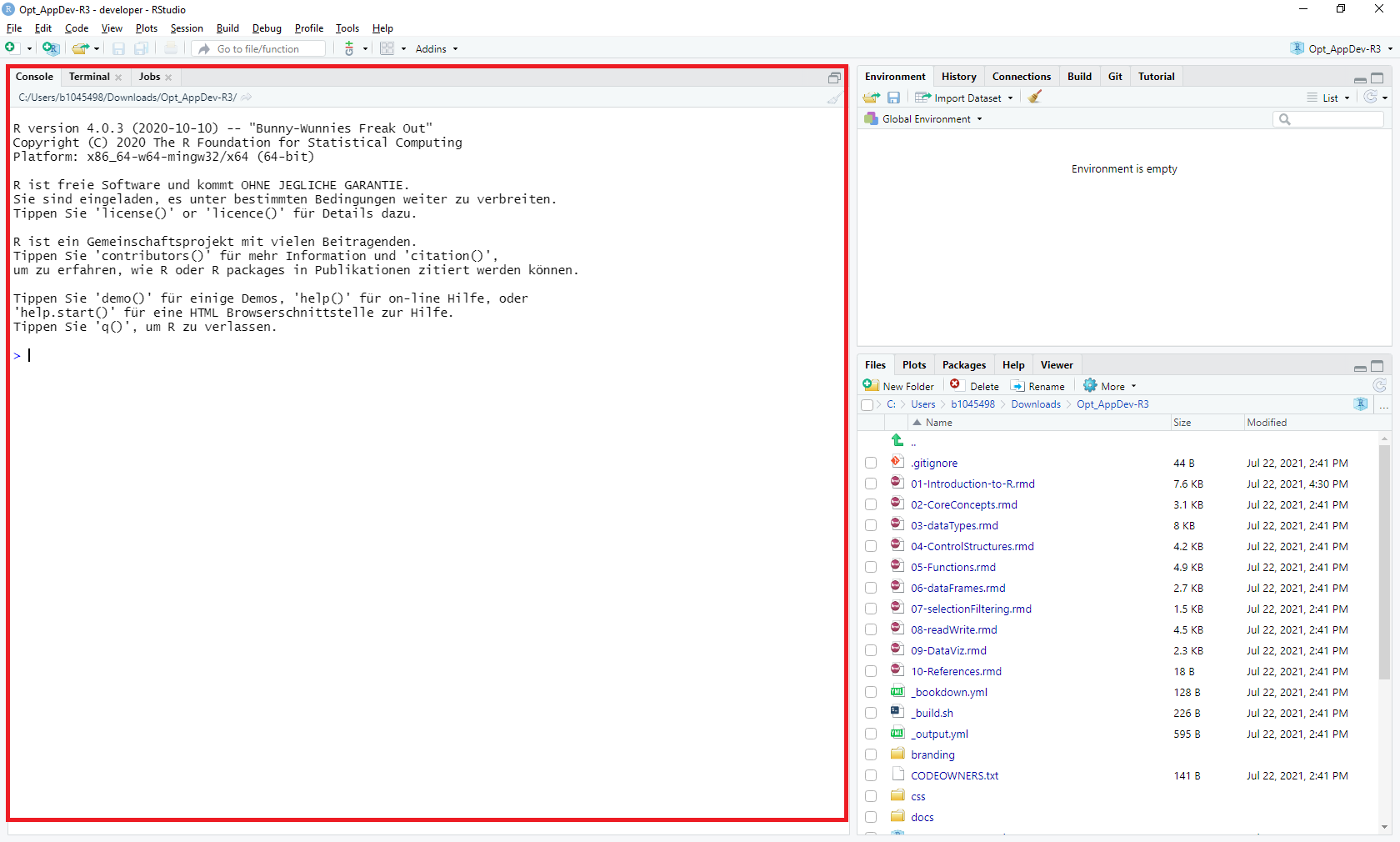This screenshot has height=842, width=1400.
Task: Click the go up to parent directory arrow
Action: coord(897,440)
